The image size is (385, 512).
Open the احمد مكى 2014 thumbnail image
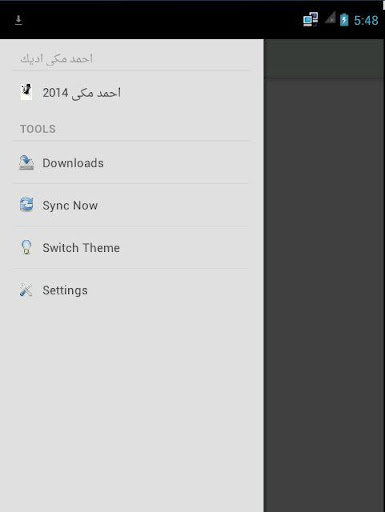pyautogui.click(x=27, y=92)
